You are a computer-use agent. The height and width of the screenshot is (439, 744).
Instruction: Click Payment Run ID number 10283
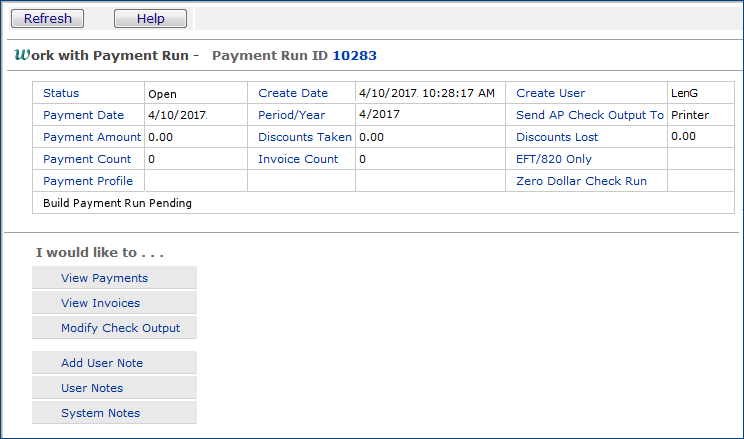pyautogui.click(x=354, y=56)
